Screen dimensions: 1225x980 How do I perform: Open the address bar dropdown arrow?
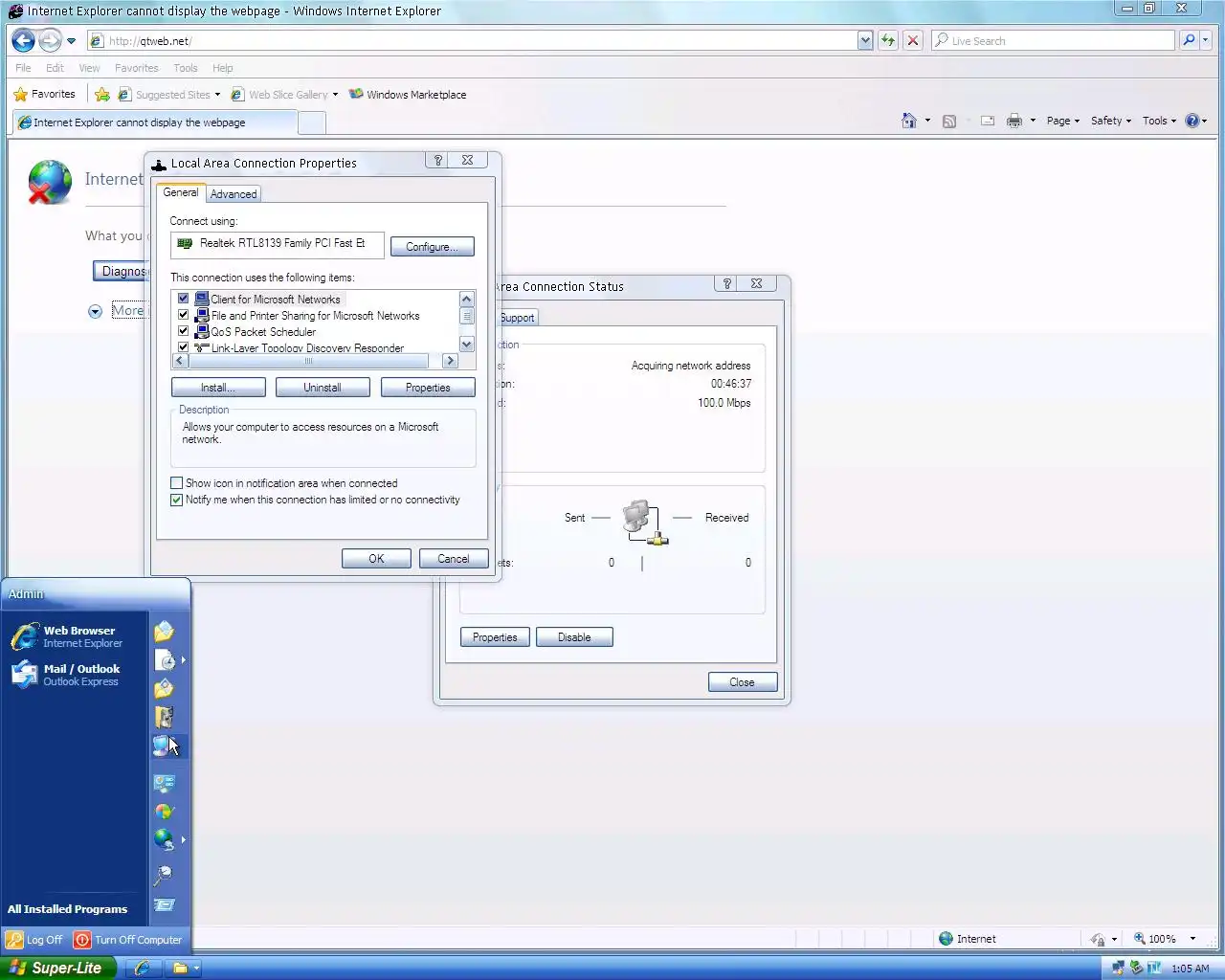(x=865, y=40)
